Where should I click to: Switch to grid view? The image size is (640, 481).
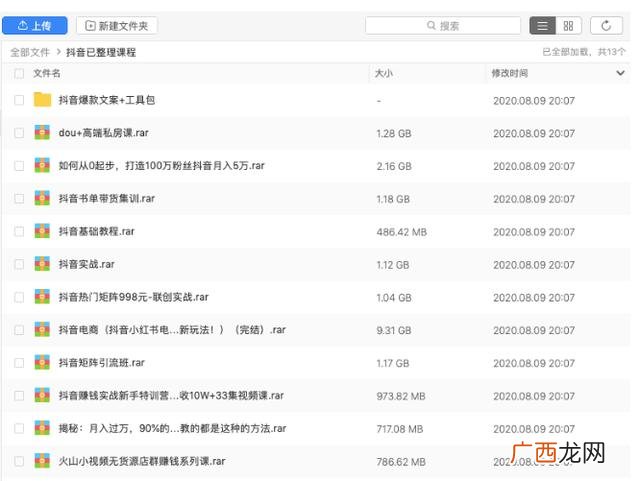pos(568,26)
